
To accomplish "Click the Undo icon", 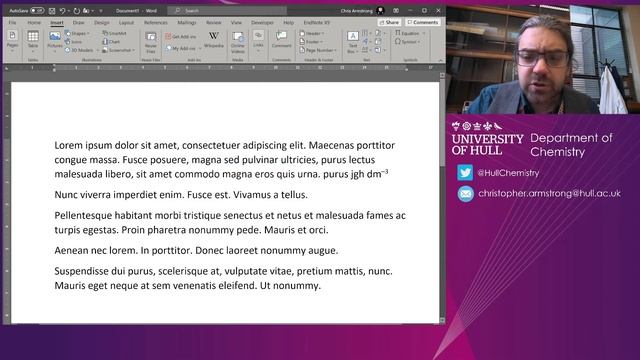I will point(62,11).
